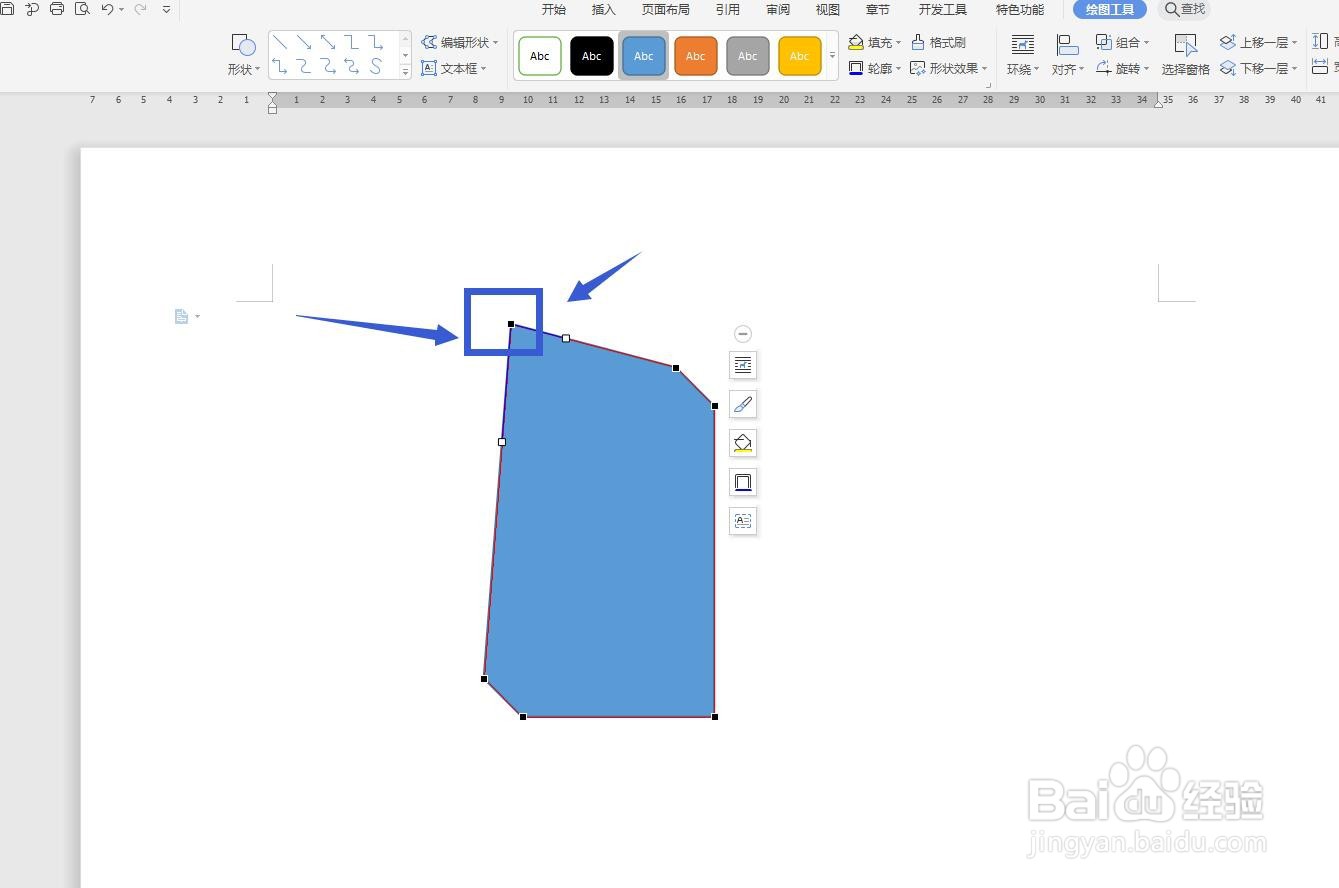
Task: Switch to 开发工具 (Developer) tab
Action: 943,10
